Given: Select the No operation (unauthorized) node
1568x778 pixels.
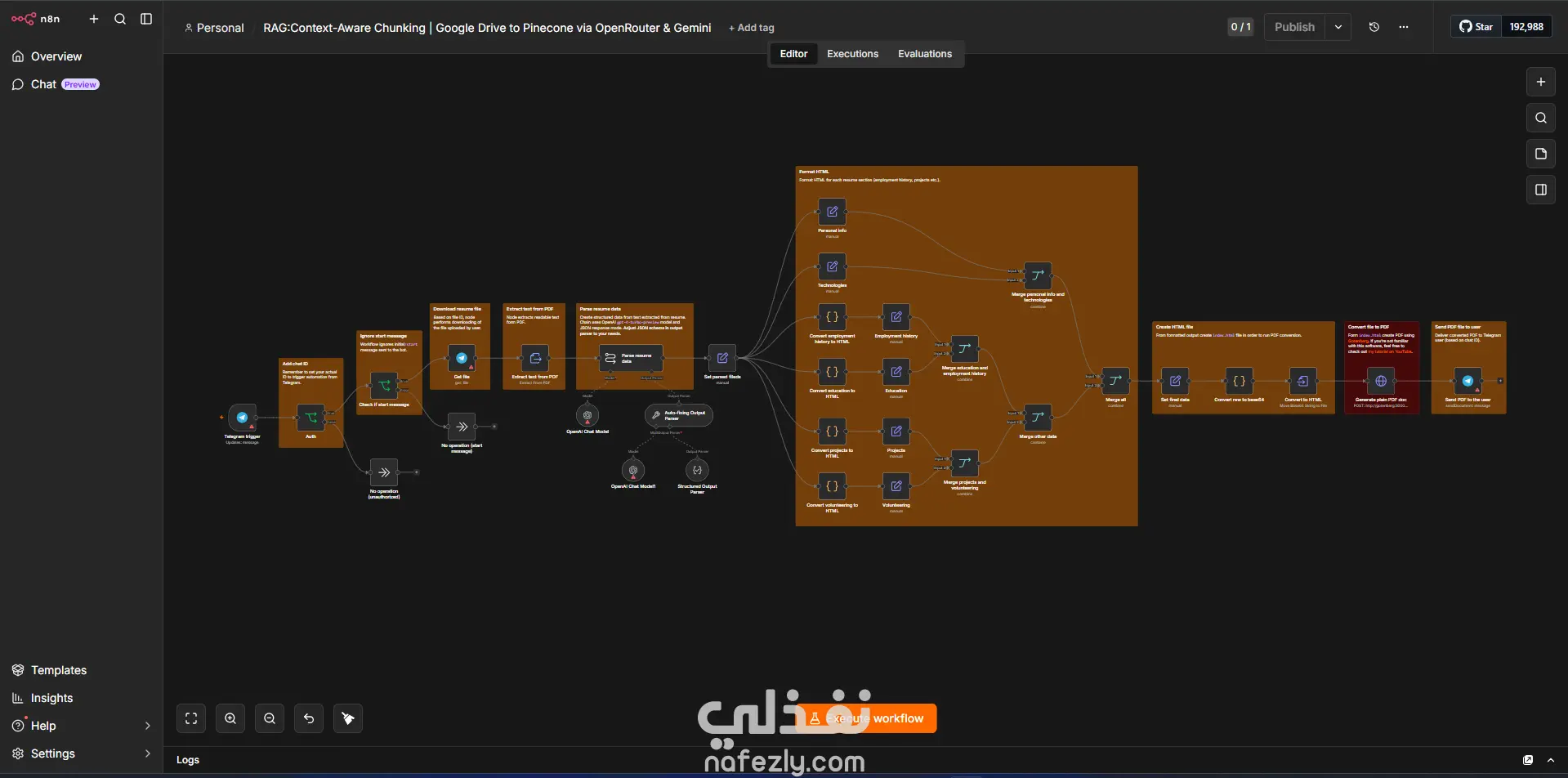Looking at the screenshot, I should [x=384, y=472].
